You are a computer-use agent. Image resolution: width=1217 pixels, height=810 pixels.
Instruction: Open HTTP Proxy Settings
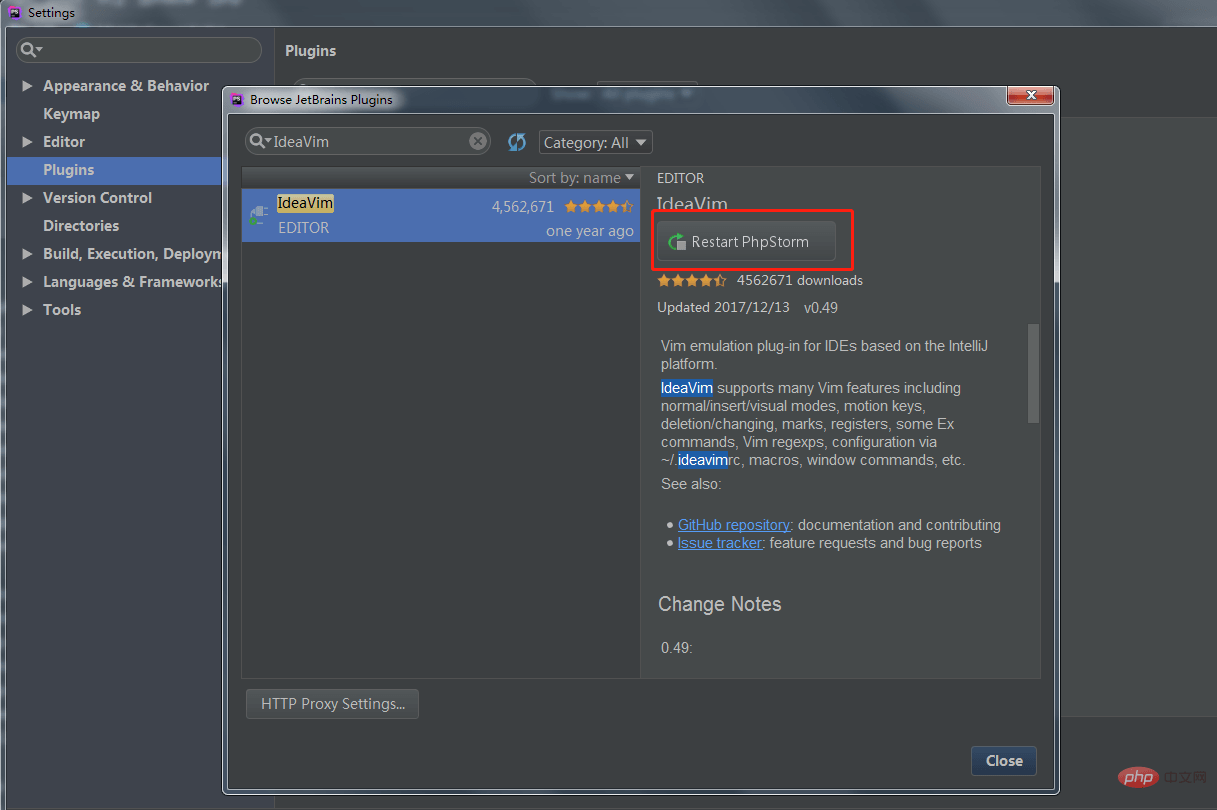point(332,704)
